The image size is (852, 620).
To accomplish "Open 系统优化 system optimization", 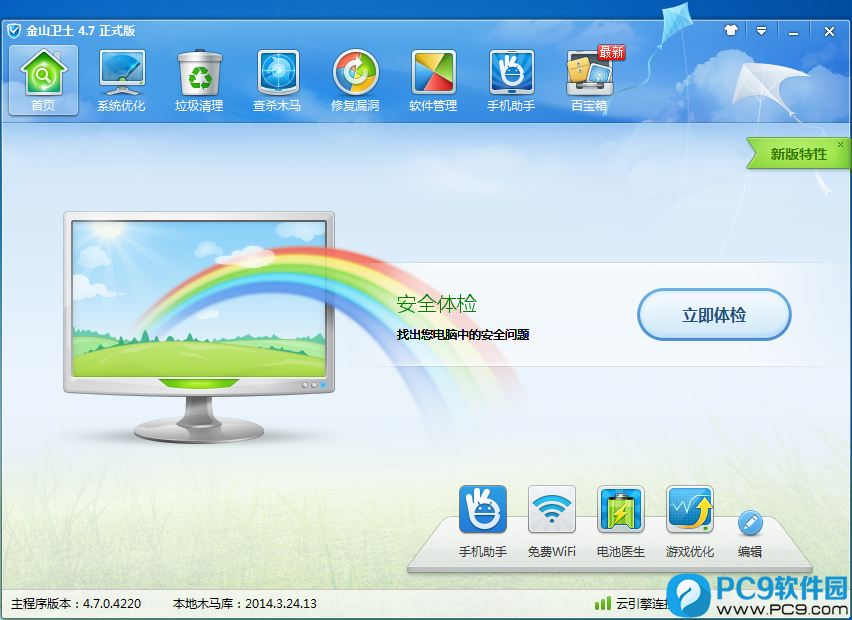I will 121,80.
